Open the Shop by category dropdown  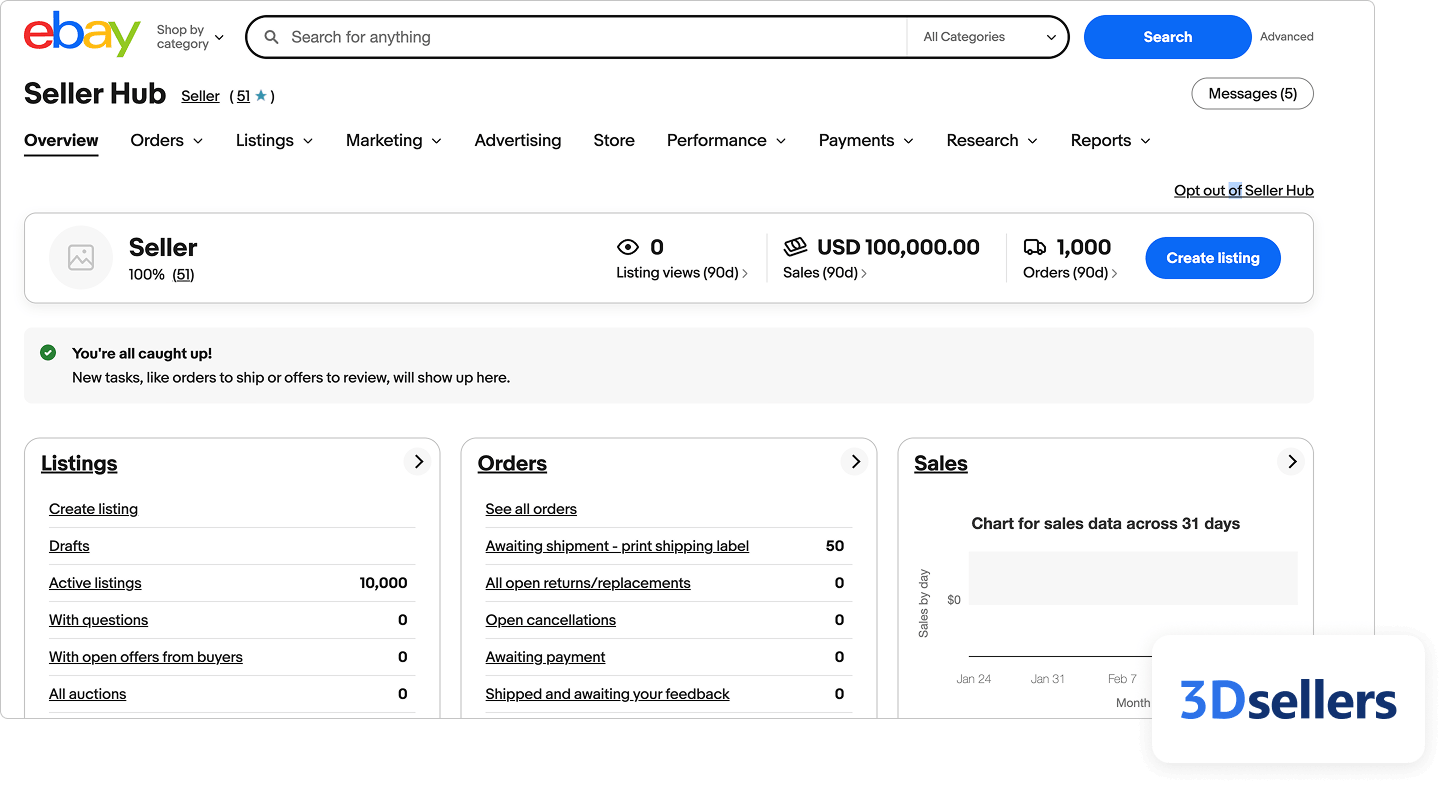190,37
